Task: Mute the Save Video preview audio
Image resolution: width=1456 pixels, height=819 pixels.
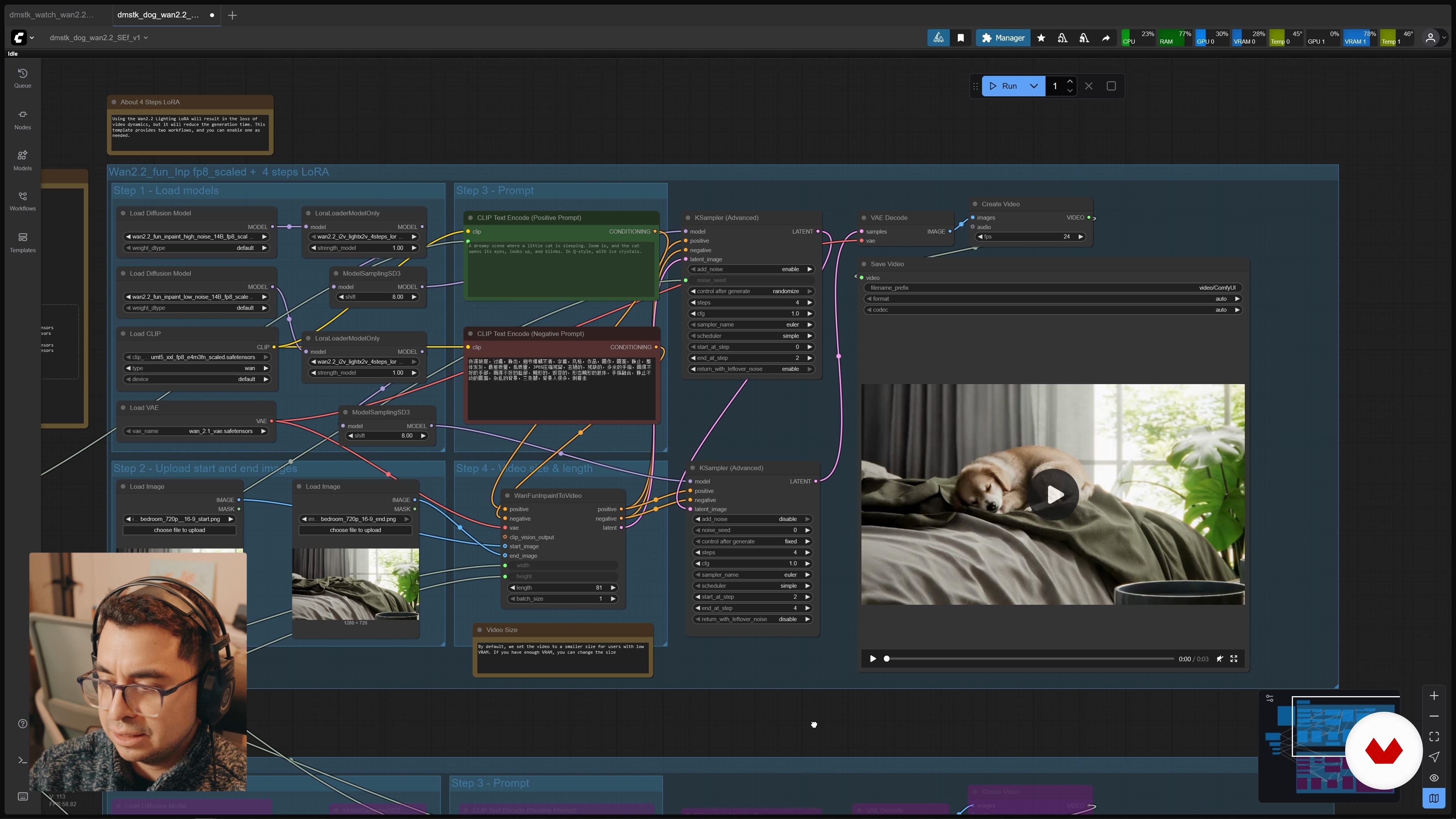Action: click(1220, 659)
